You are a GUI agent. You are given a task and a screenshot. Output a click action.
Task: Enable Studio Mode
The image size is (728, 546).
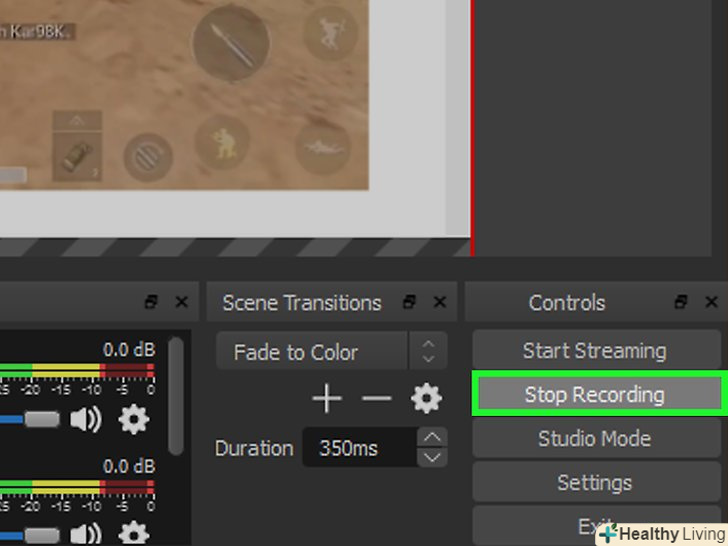point(596,438)
